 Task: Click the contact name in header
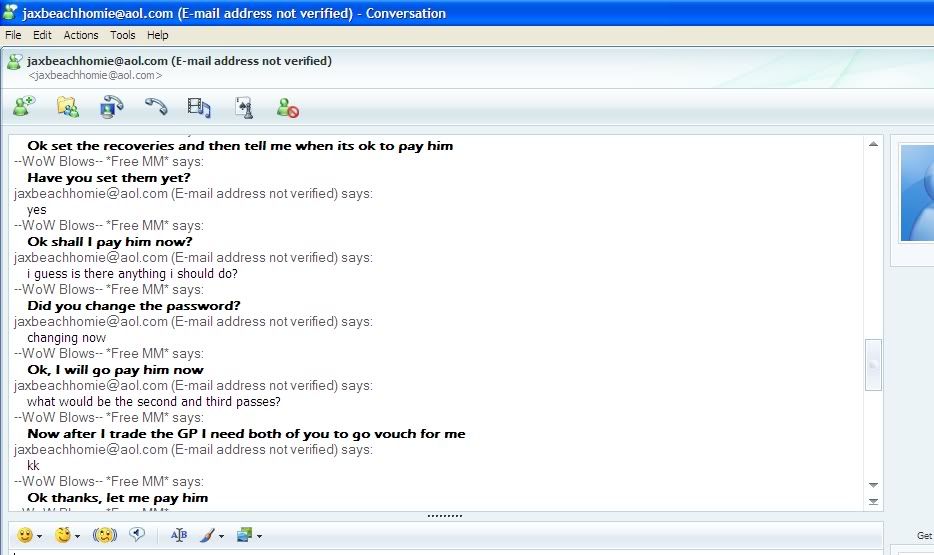coord(179,61)
